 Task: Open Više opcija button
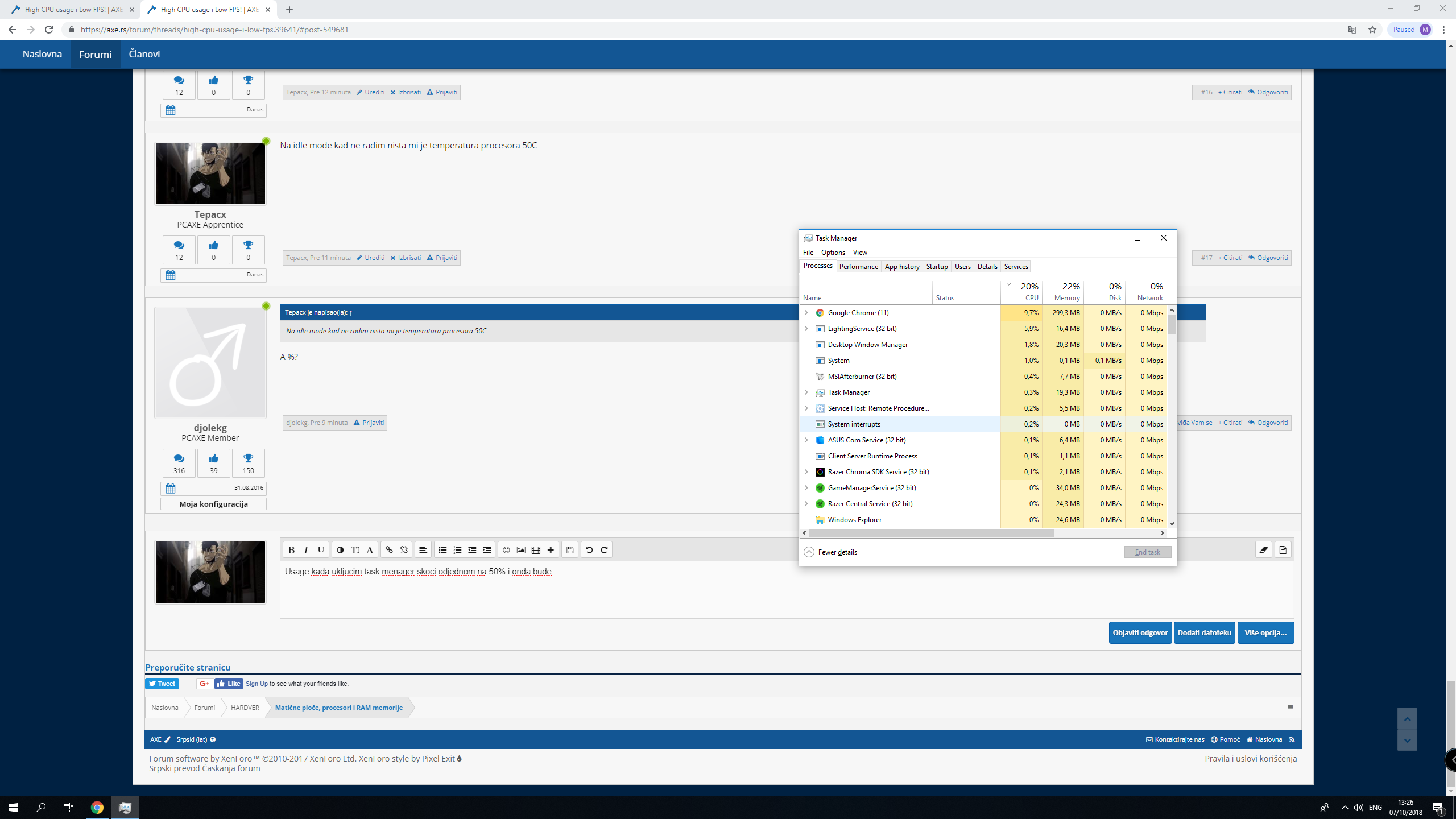[x=1265, y=632]
